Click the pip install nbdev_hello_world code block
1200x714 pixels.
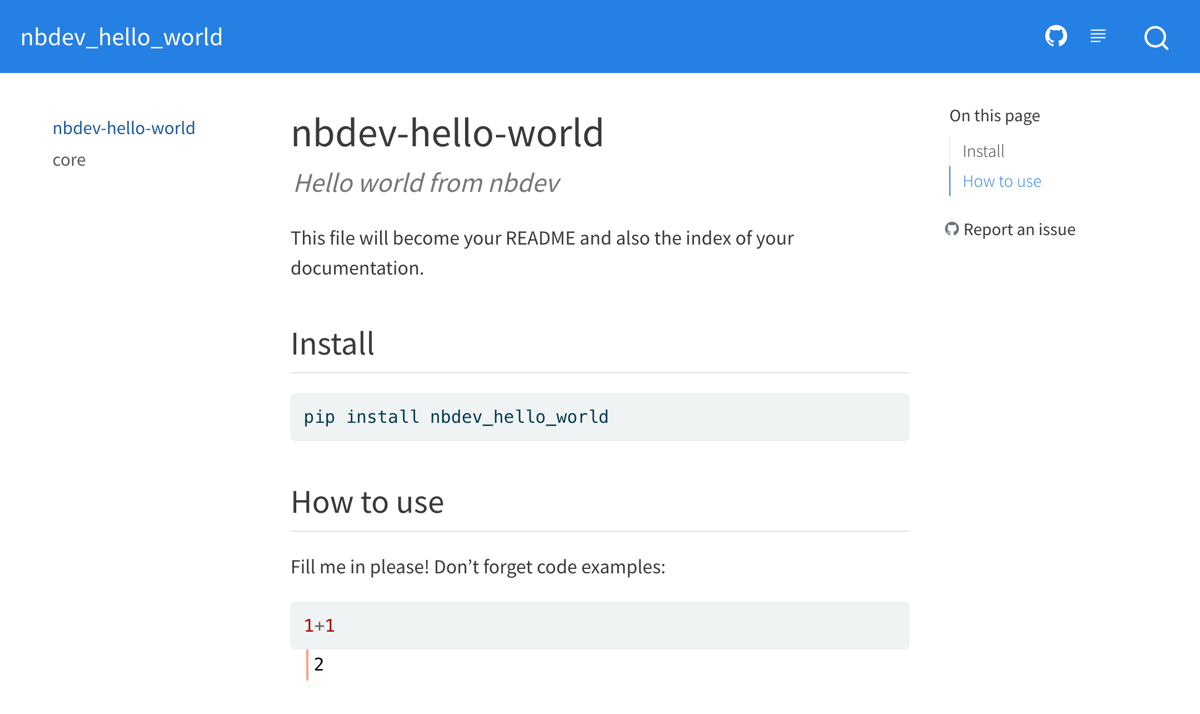[599, 417]
